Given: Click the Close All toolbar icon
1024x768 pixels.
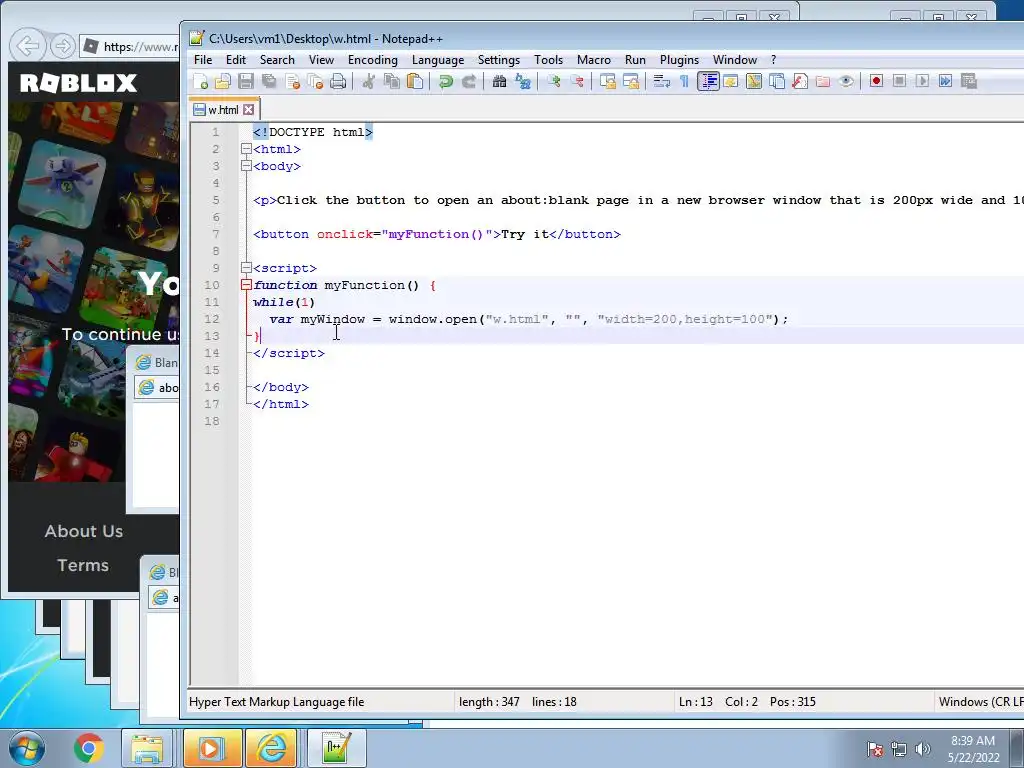Looking at the screenshot, I should pyautogui.click(x=315, y=82).
